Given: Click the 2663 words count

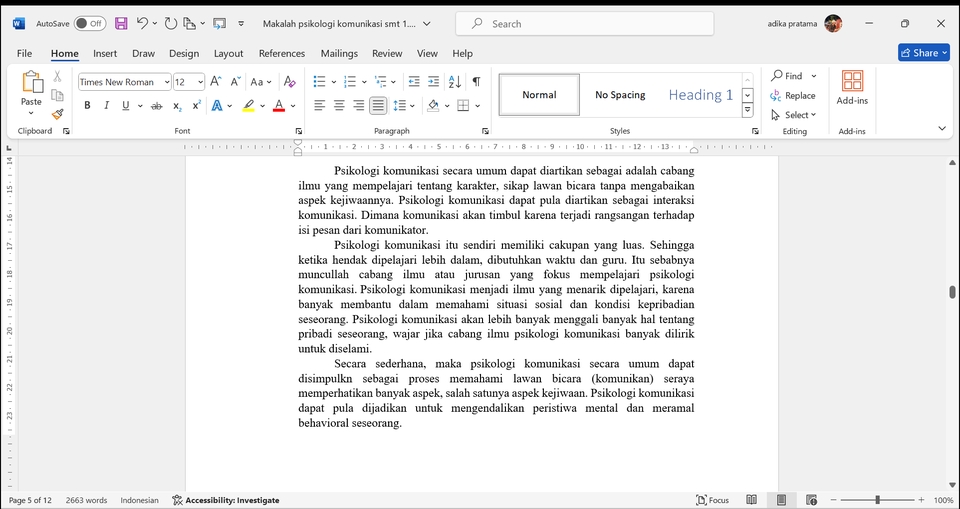Looking at the screenshot, I should (86, 500).
